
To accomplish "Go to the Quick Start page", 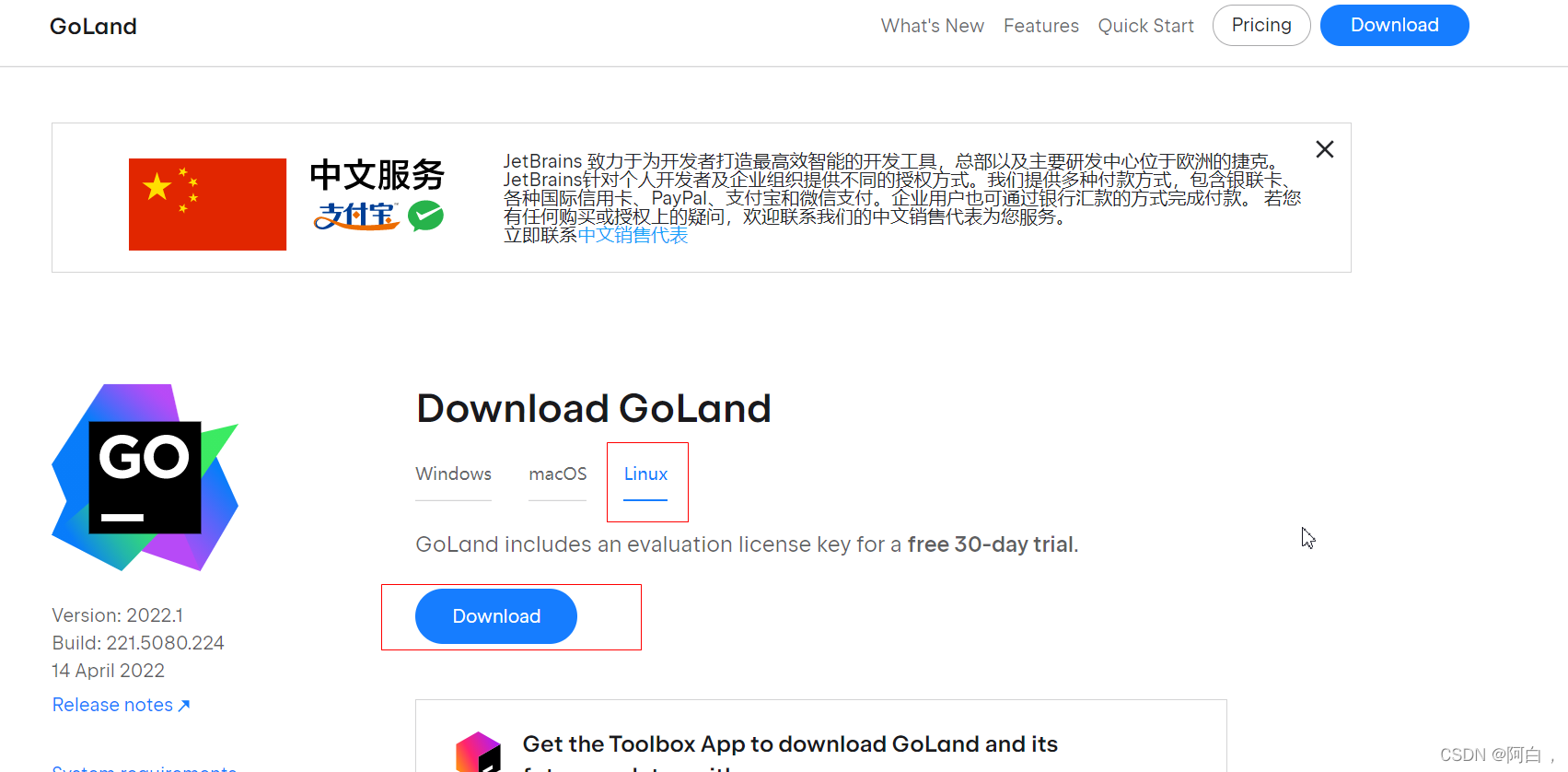I will coord(1145,26).
